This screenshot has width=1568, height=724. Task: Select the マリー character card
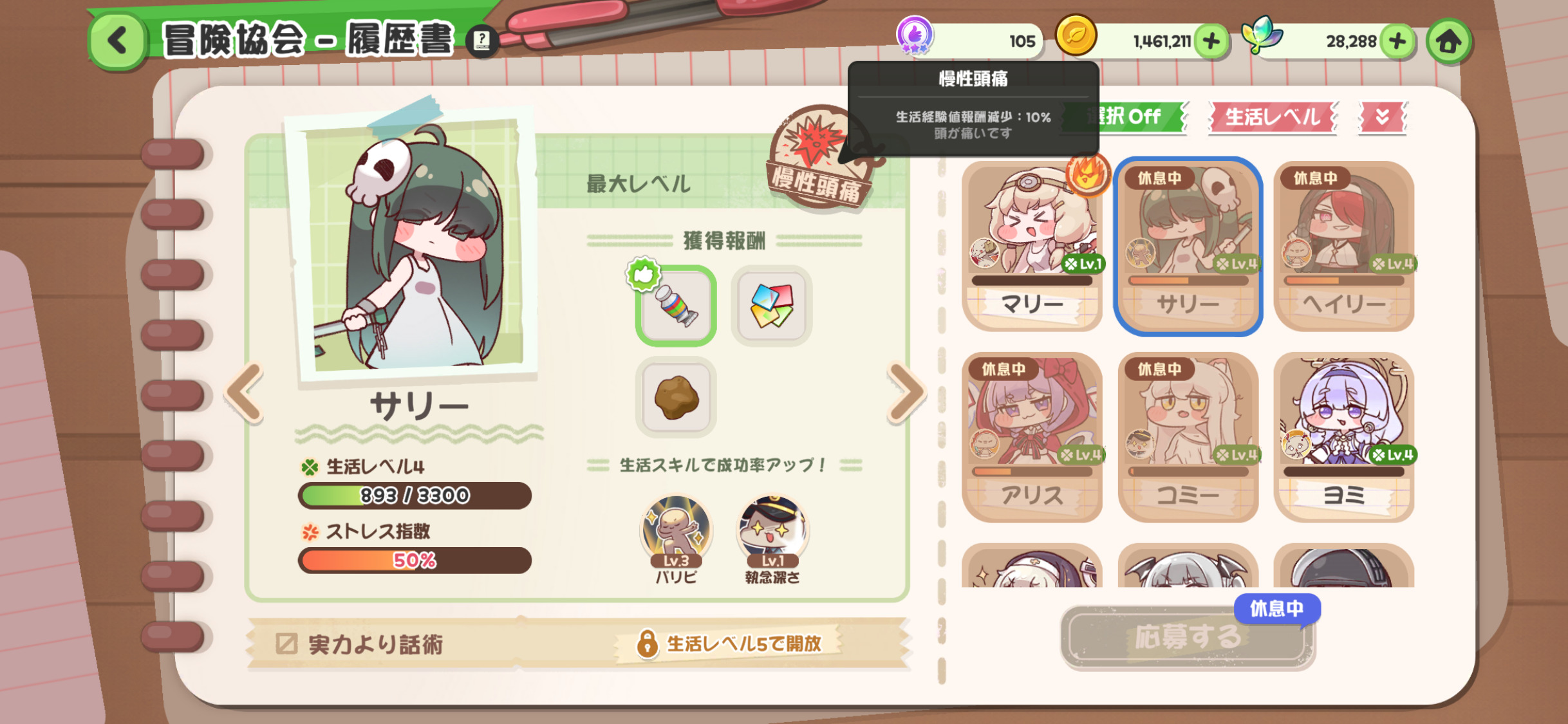click(1032, 246)
